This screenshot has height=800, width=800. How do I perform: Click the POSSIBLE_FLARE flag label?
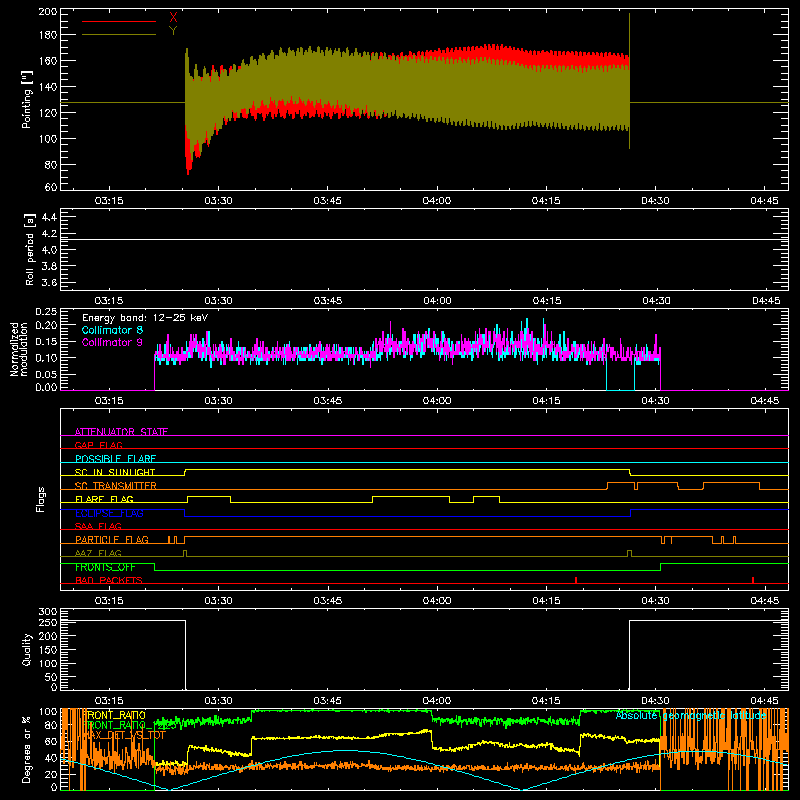pos(115,459)
